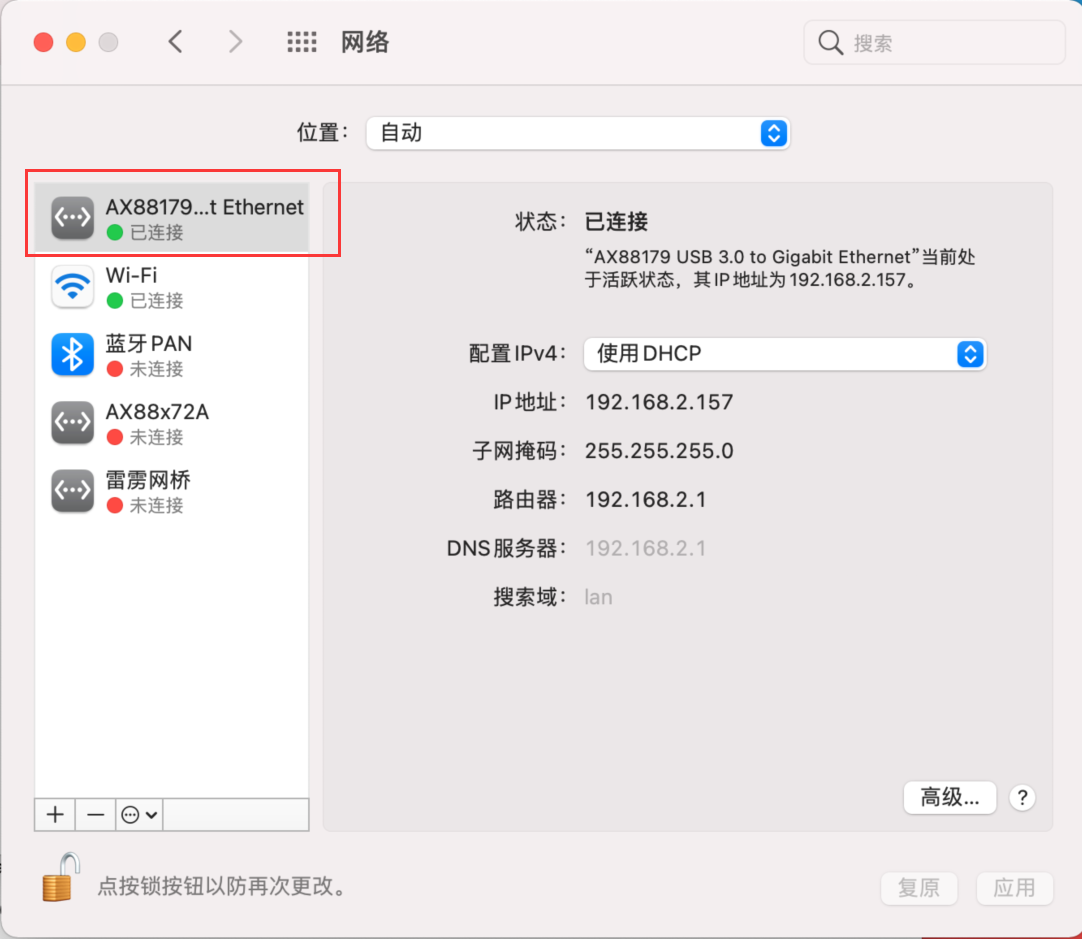This screenshot has height=939, width=1082.
Task: Add a network service with plus button
Action: 55,815
